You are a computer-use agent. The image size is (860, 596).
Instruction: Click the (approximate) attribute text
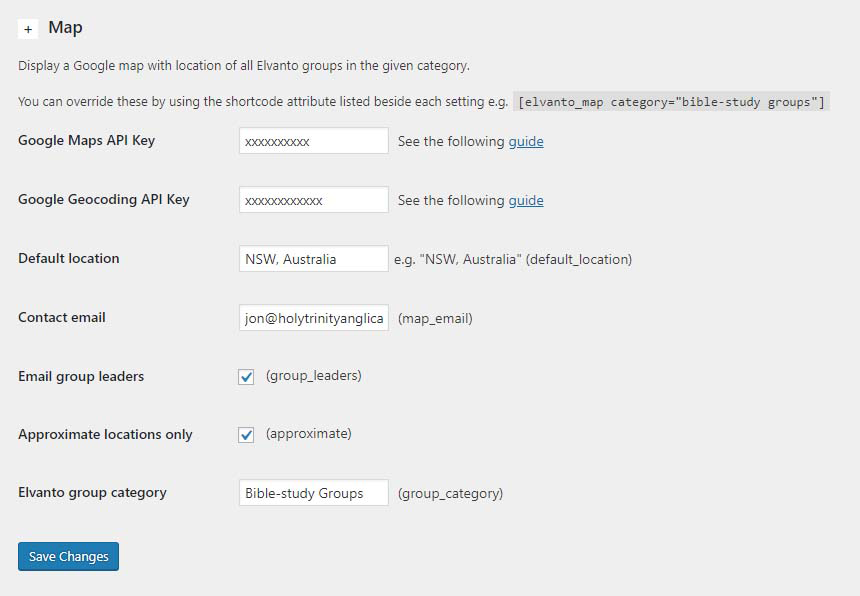(x=309, y=434)
